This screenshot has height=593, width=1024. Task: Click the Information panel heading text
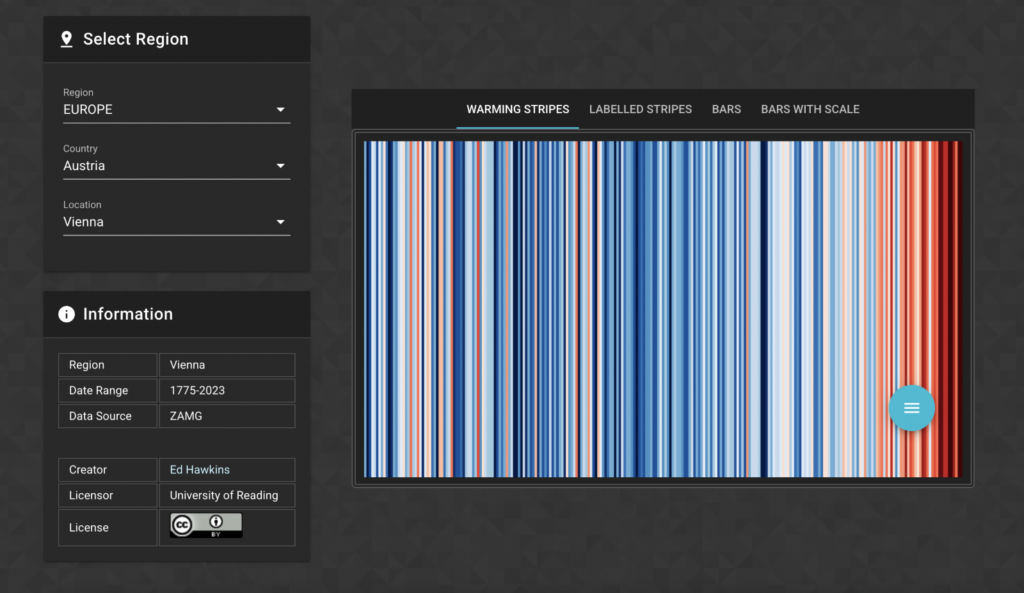[x=128, y=314]
